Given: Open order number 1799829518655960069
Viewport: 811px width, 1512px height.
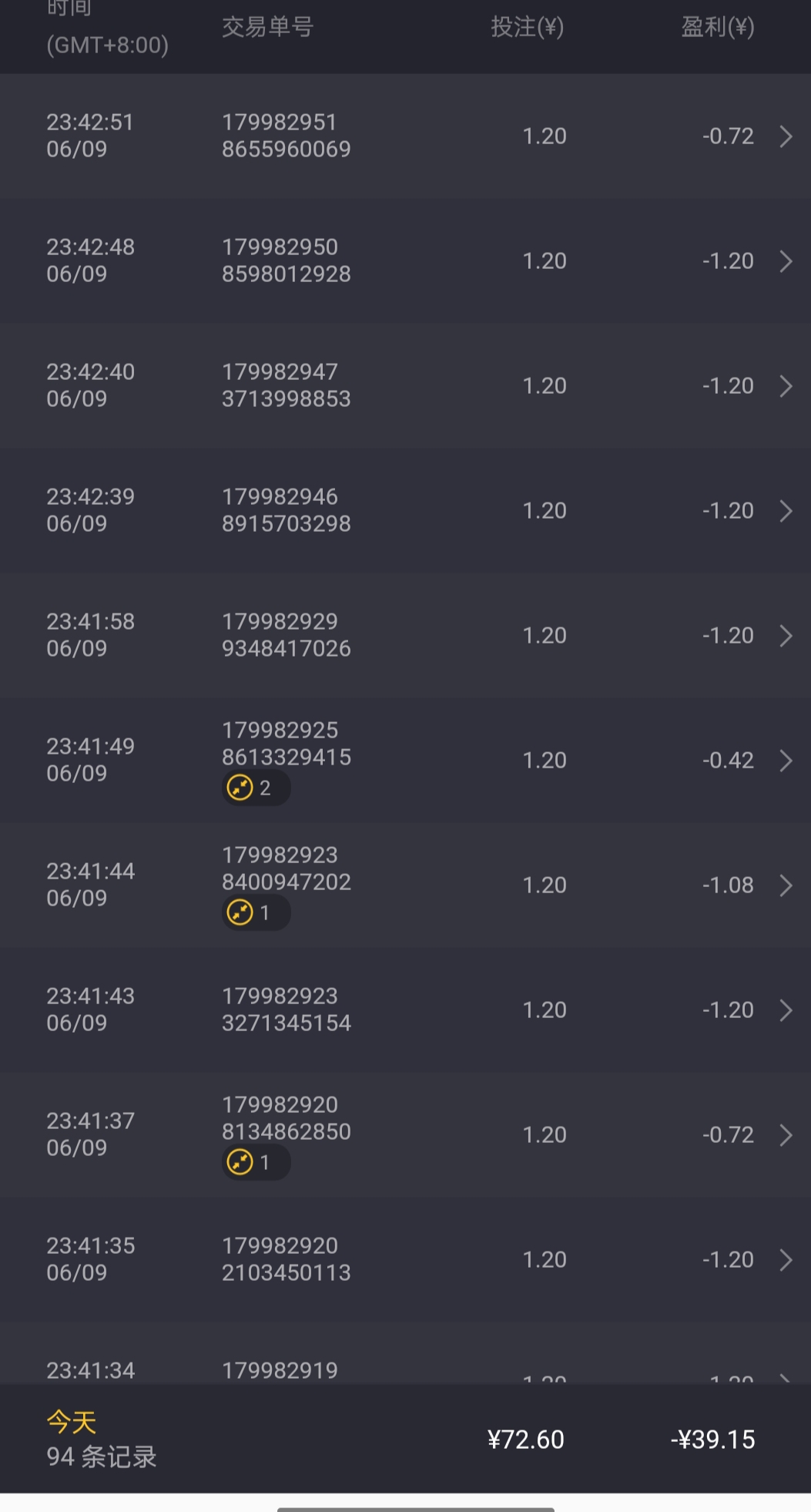Looking at the screenshot, I should coord(286,136).
